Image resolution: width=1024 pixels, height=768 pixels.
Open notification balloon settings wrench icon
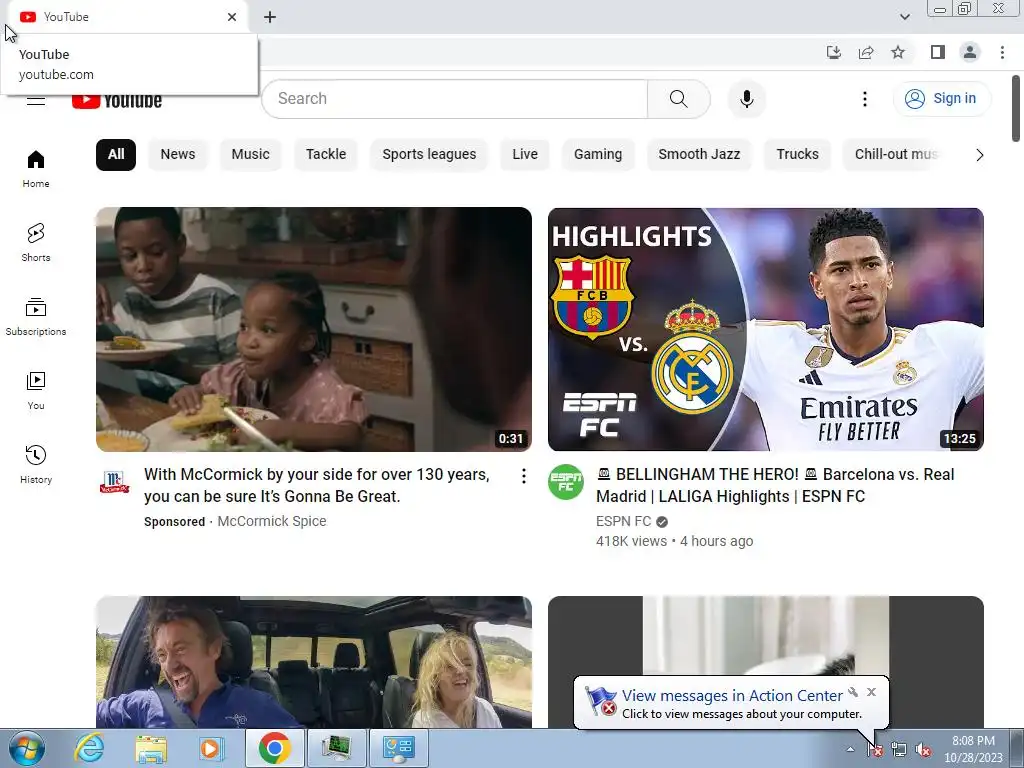pyautogui.click(x=853, y=692)
